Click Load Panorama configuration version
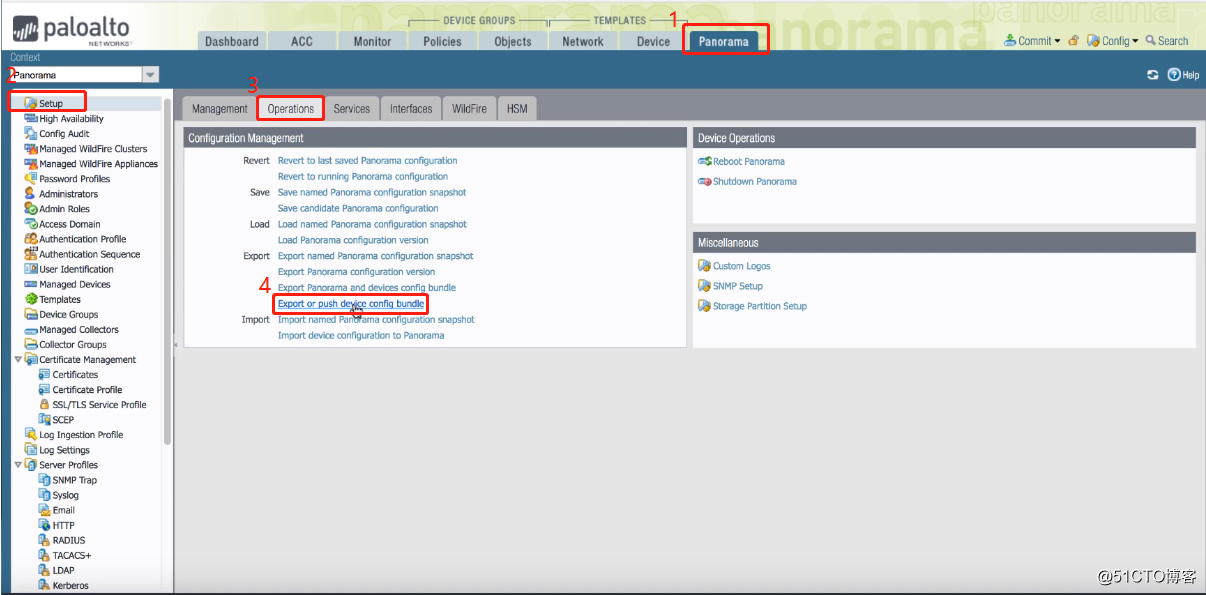The height and width of the screenshot is (595, 1206). point(353,241)
